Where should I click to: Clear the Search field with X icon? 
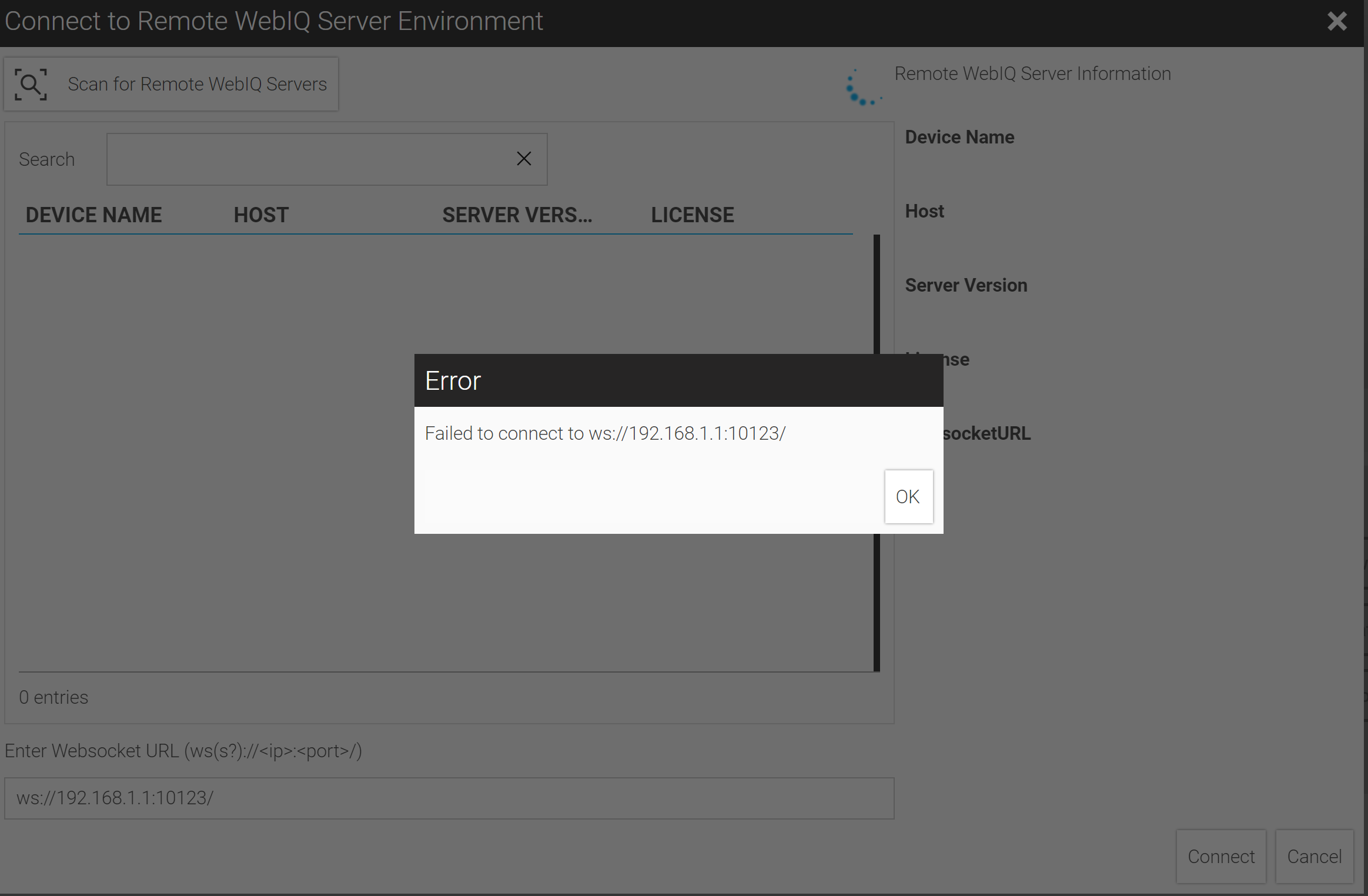click(x=524, y=159)
